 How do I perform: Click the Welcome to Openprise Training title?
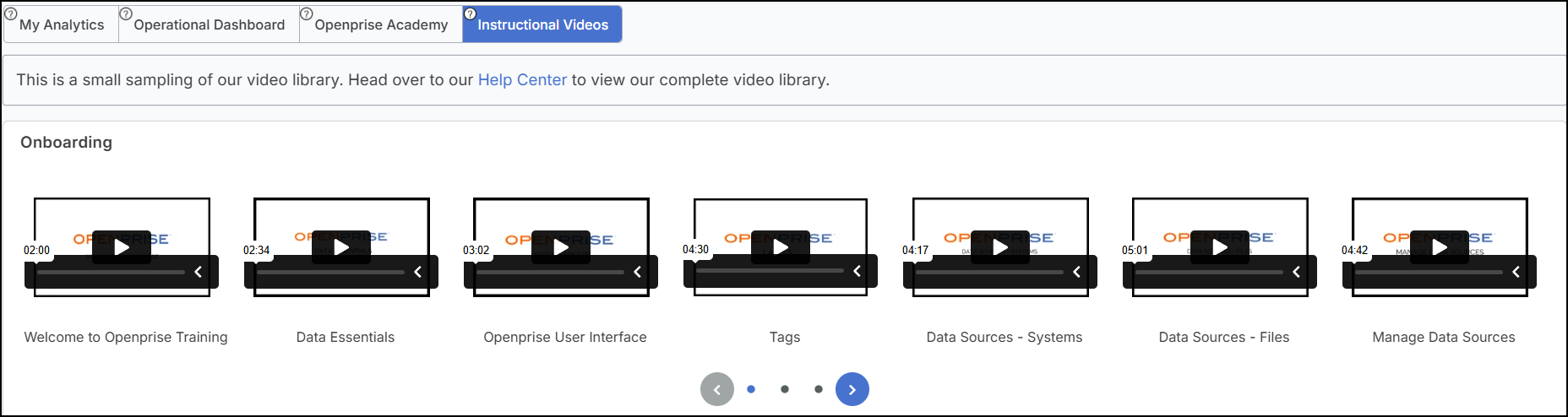[126, 337]
